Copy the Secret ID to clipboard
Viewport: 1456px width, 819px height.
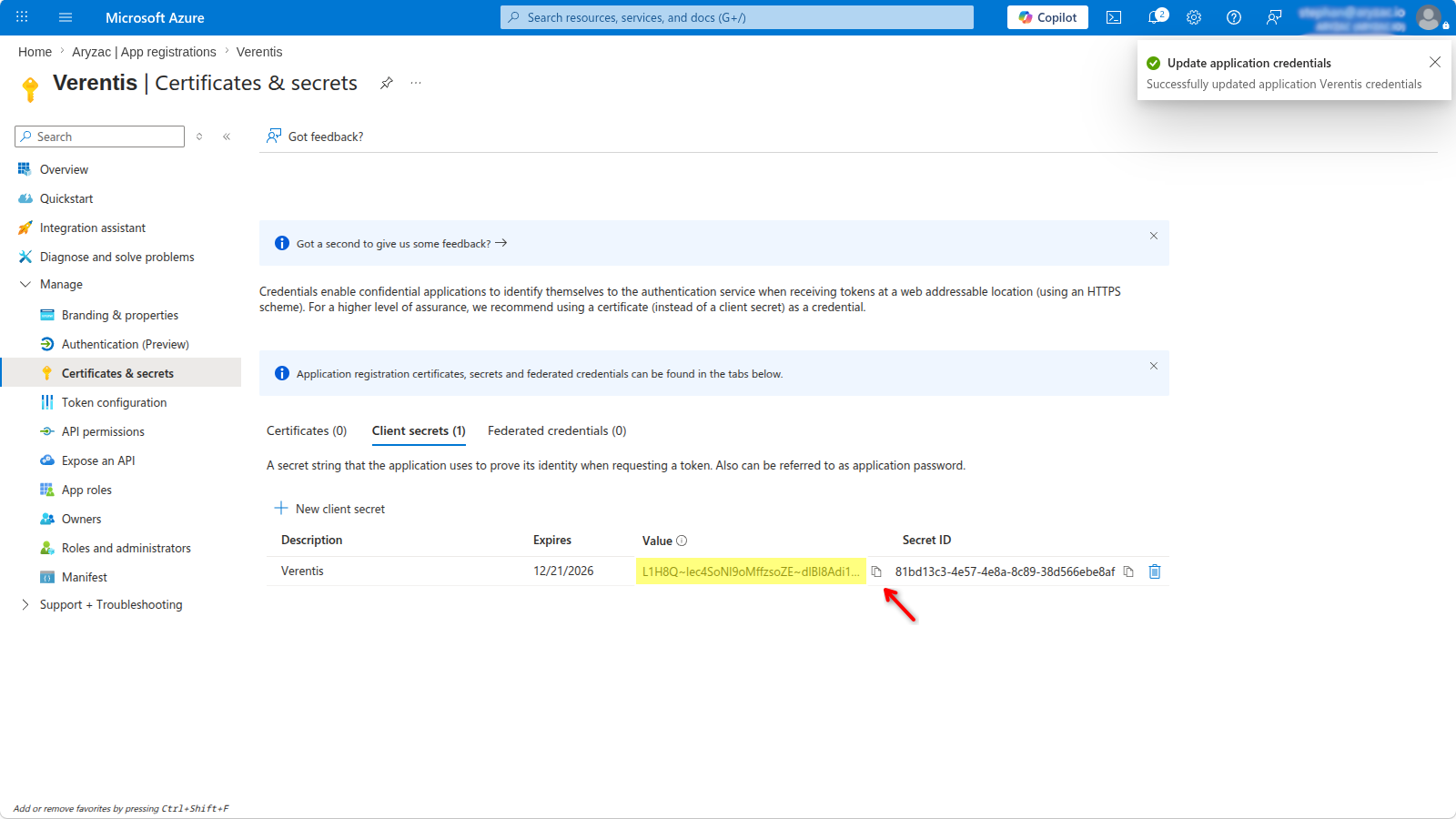[x=1128, y=571]
